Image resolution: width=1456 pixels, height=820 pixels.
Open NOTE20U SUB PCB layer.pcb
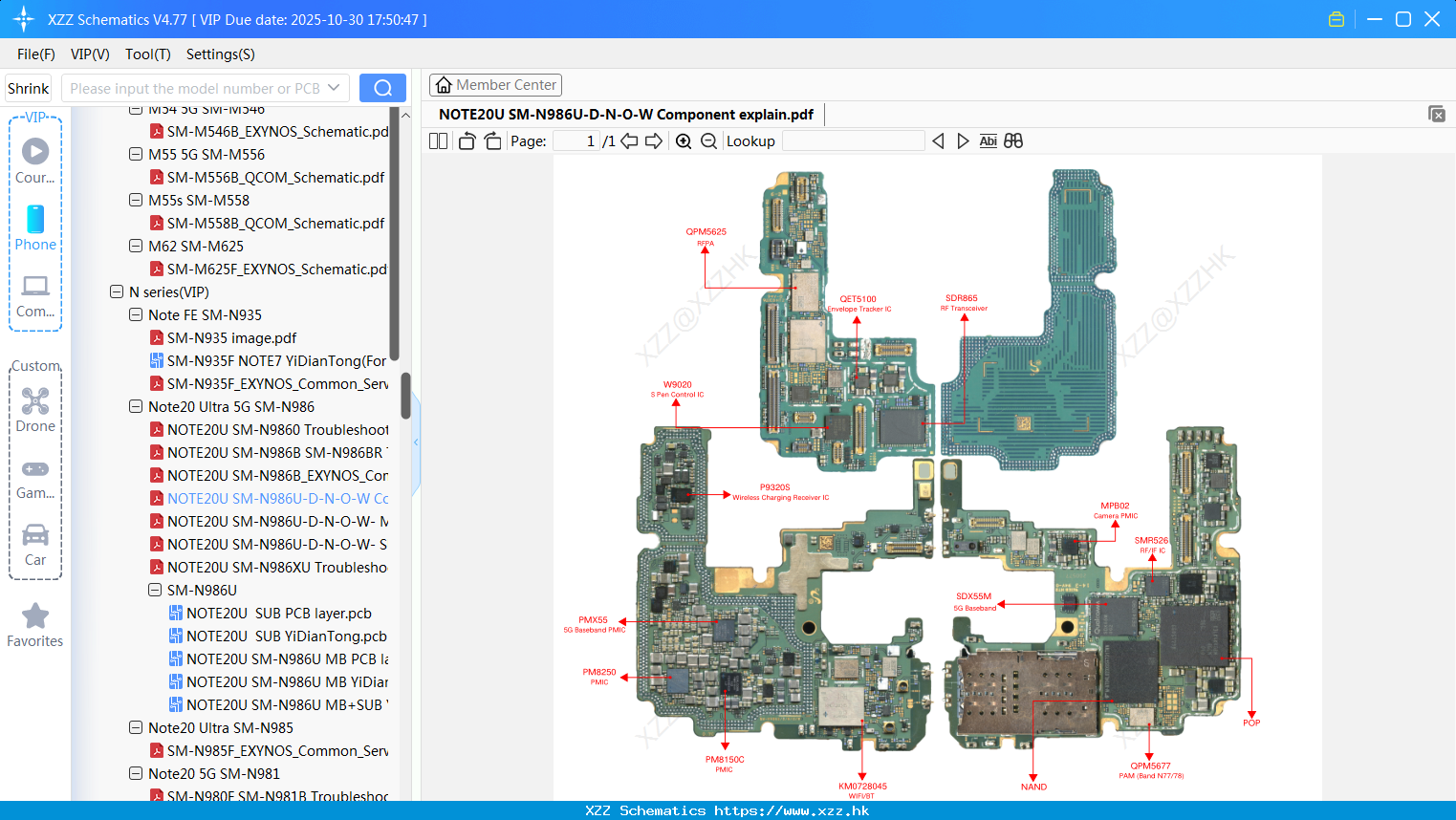(271, 613)
